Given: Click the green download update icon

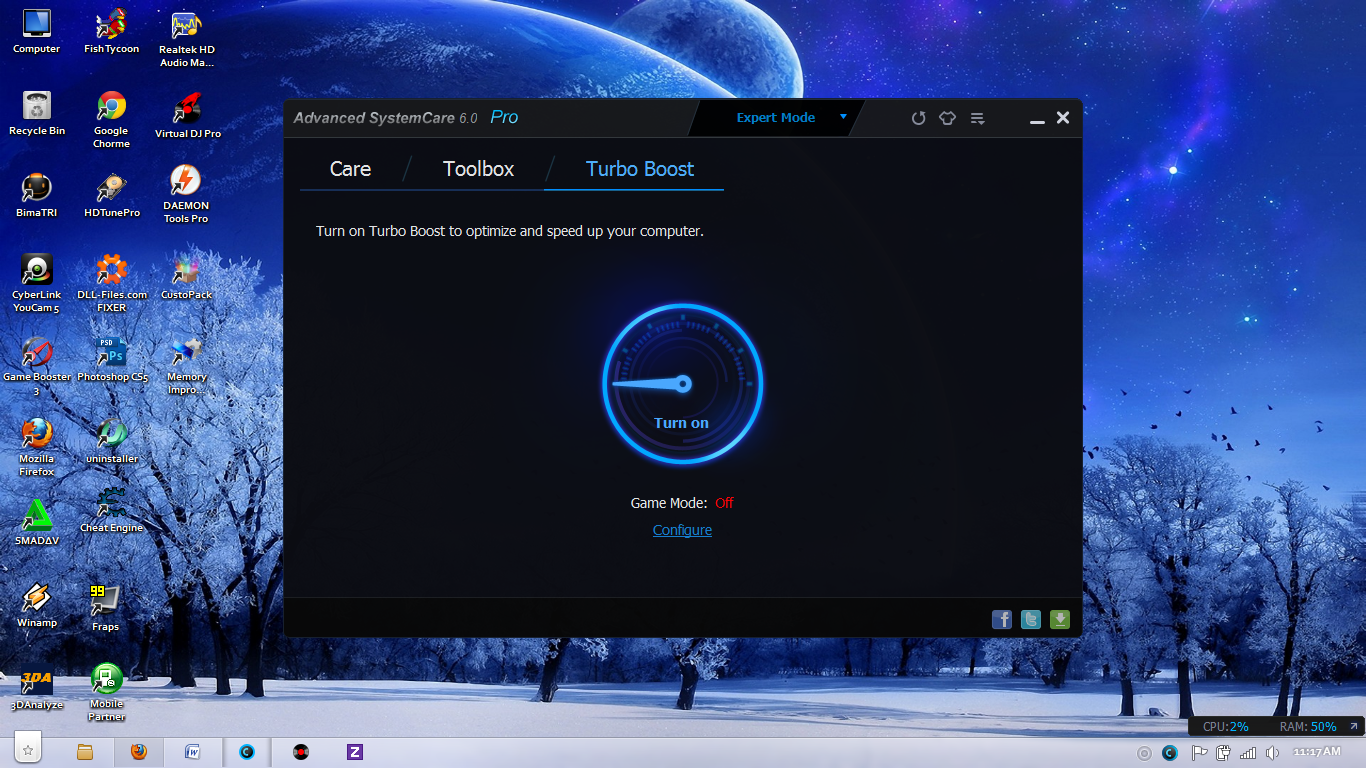Looking at the screenshot, I should 1060,620.
